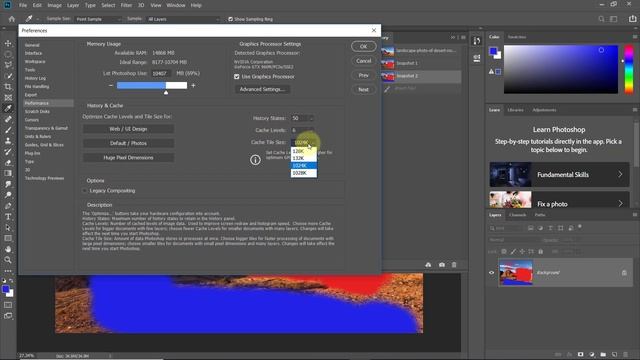Select the Eyedropper tool in the toolbar
This screenshot has height=360, width=640.
[x=8, y=109]
